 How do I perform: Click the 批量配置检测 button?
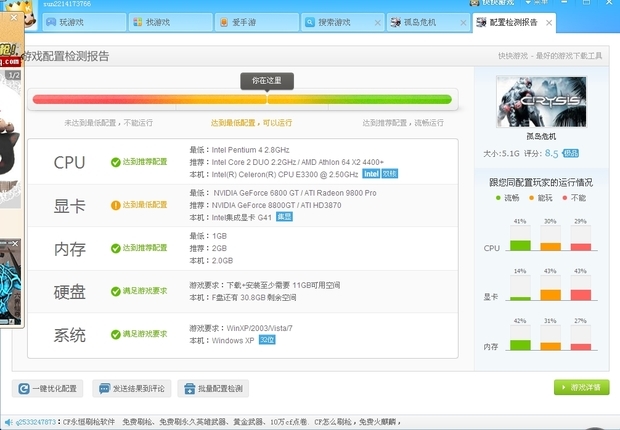(x=213, y=388)
